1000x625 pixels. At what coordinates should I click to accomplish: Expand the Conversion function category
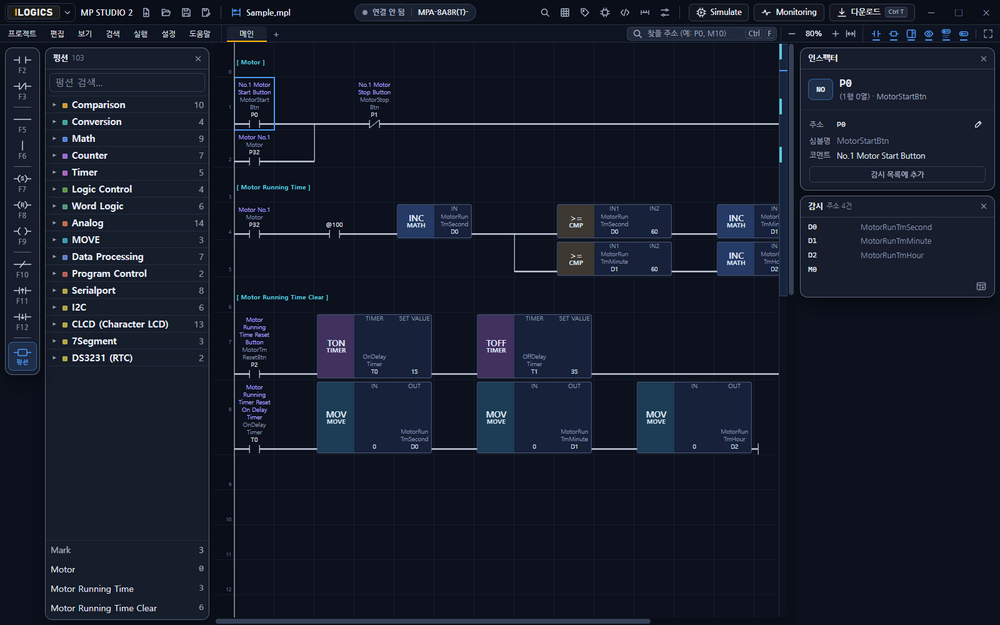128,121
